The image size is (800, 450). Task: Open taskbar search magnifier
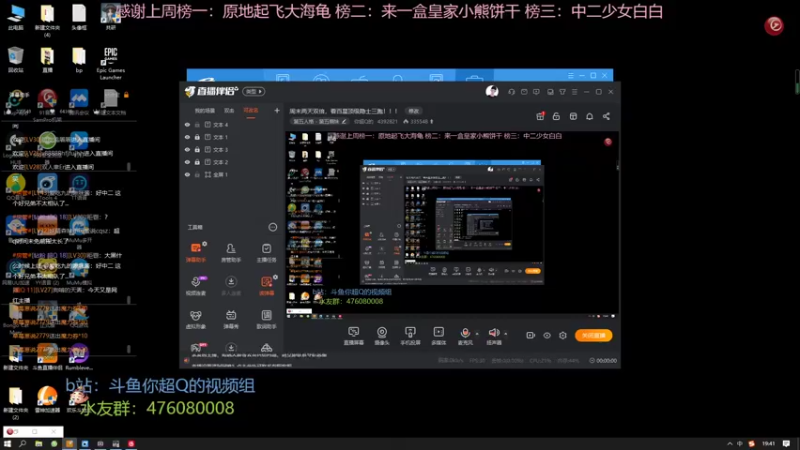click(22, 444)
